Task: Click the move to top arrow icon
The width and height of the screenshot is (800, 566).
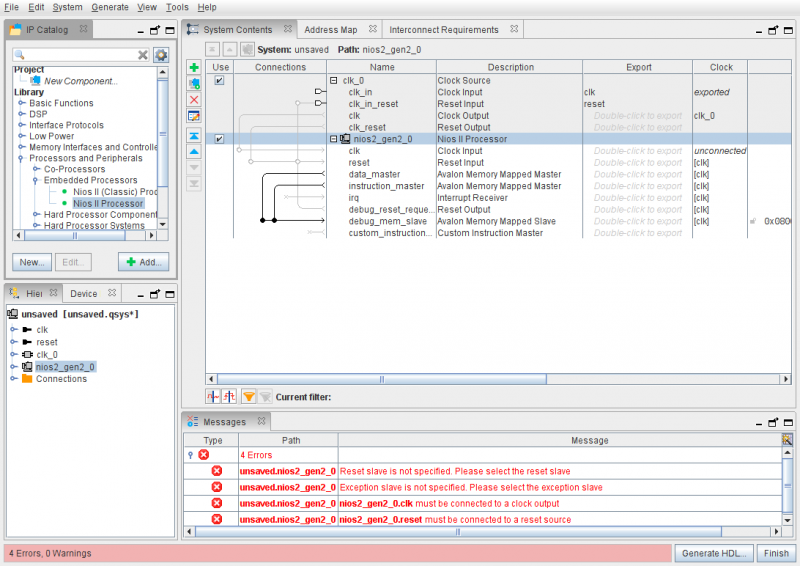Action: point(194,135)
